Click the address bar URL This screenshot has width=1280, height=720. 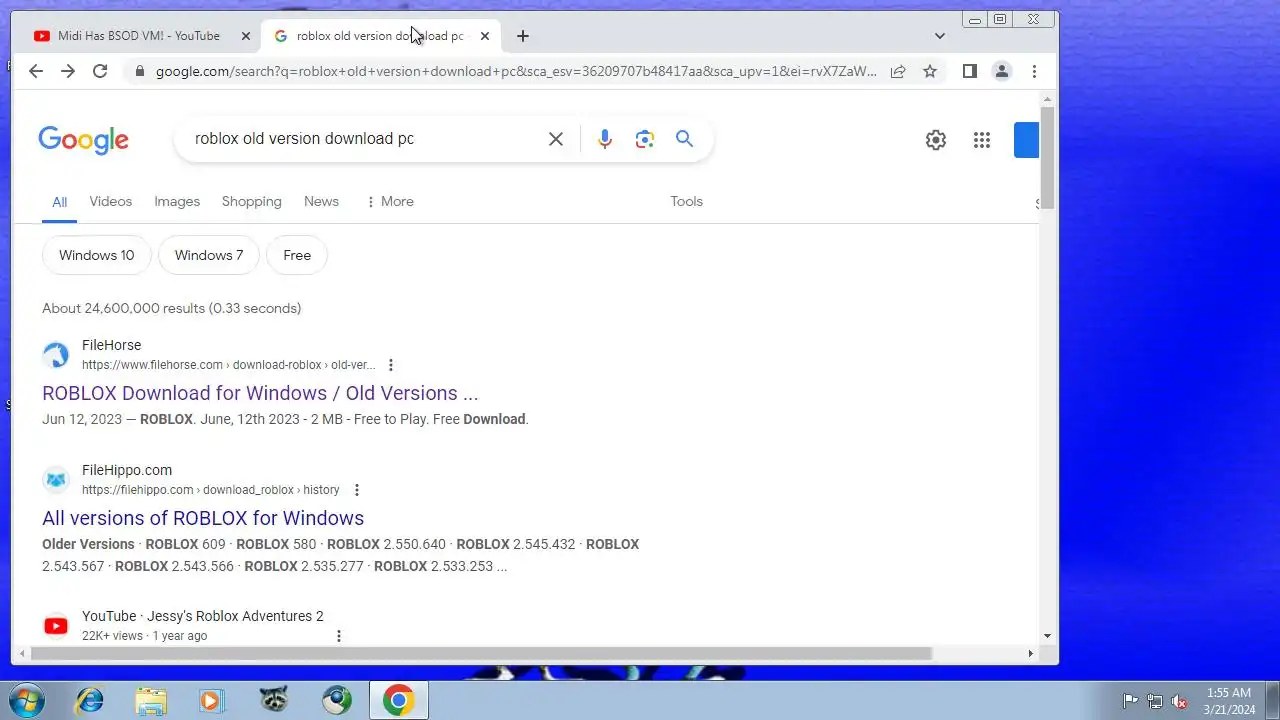(x=516, y=71)
